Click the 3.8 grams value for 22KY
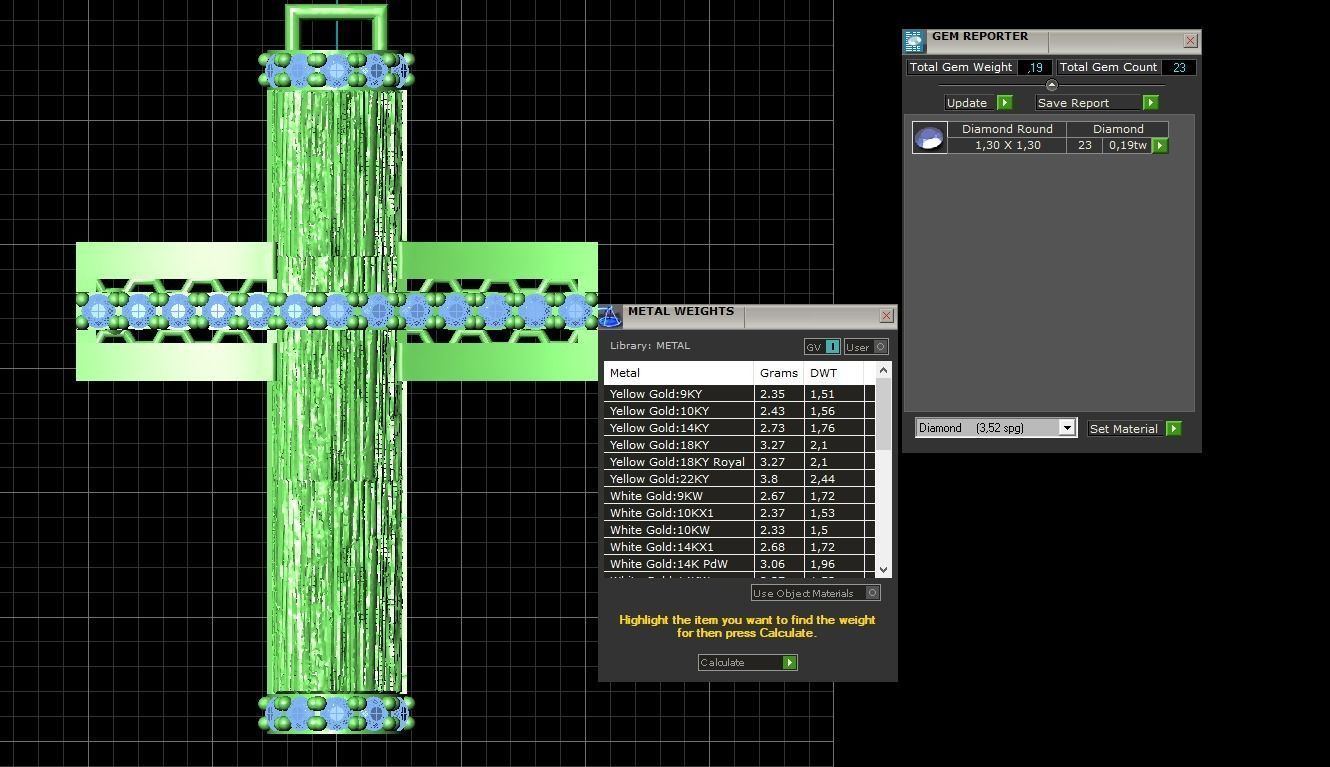1330x767 pixels. 779,479
